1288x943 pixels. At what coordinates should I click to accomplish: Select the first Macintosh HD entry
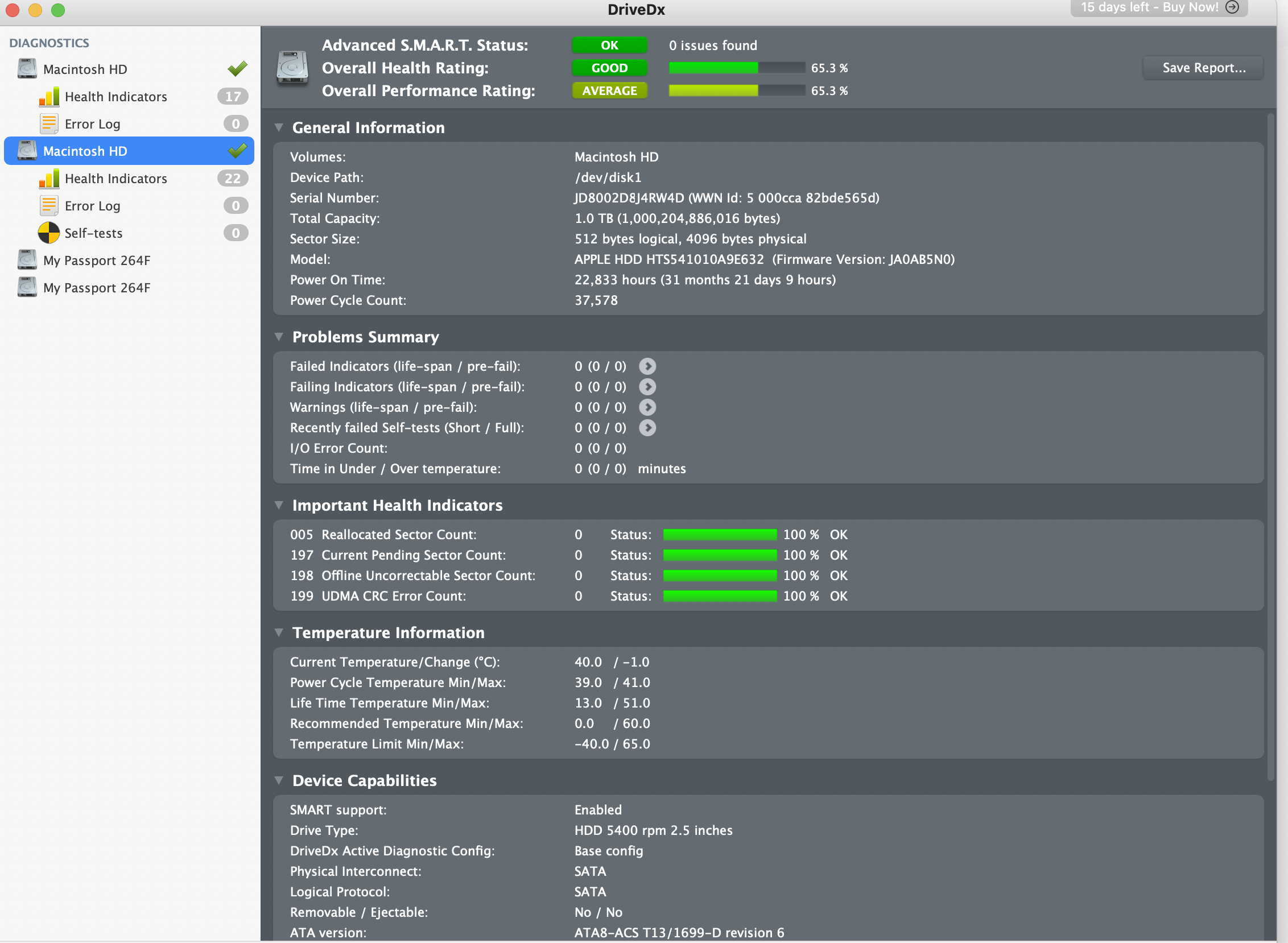(x=85, y=69)
